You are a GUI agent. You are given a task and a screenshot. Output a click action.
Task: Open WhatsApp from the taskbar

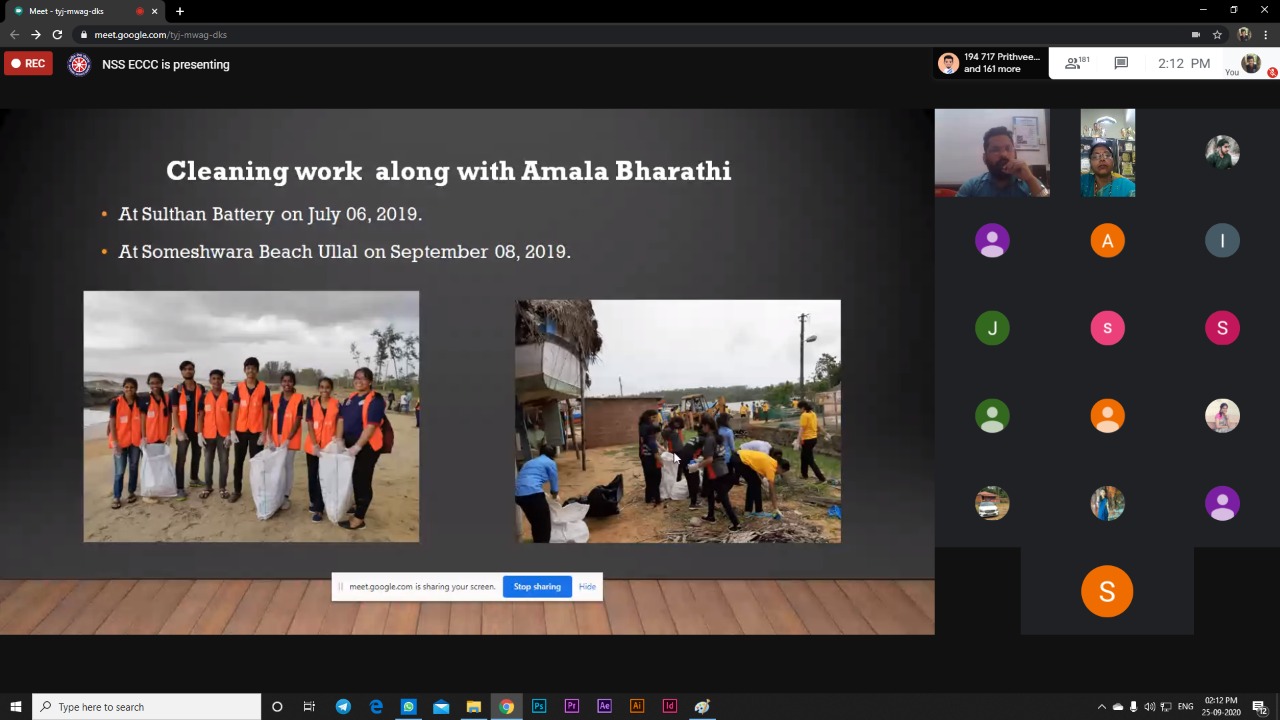click(x=408, y=706)
